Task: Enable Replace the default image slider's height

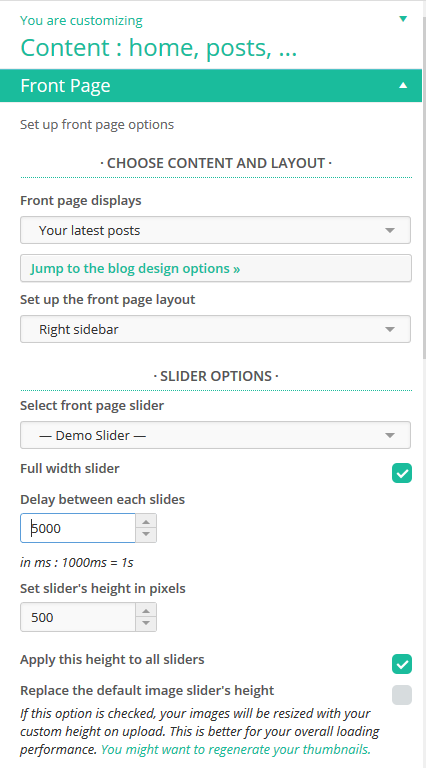Action: pyautogui.click(x=402, y=695)
